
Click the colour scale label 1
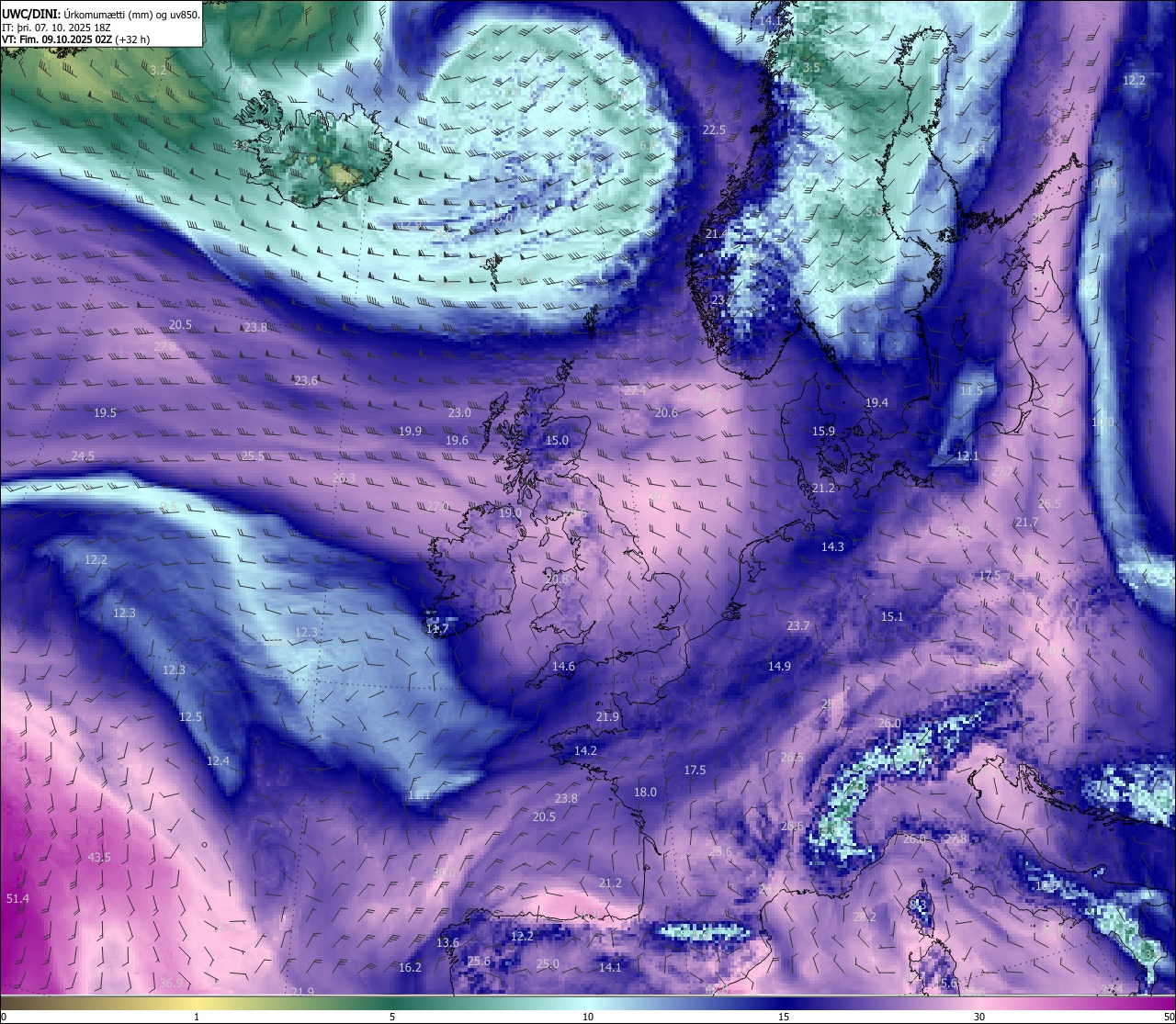[x=197, y=1017]
